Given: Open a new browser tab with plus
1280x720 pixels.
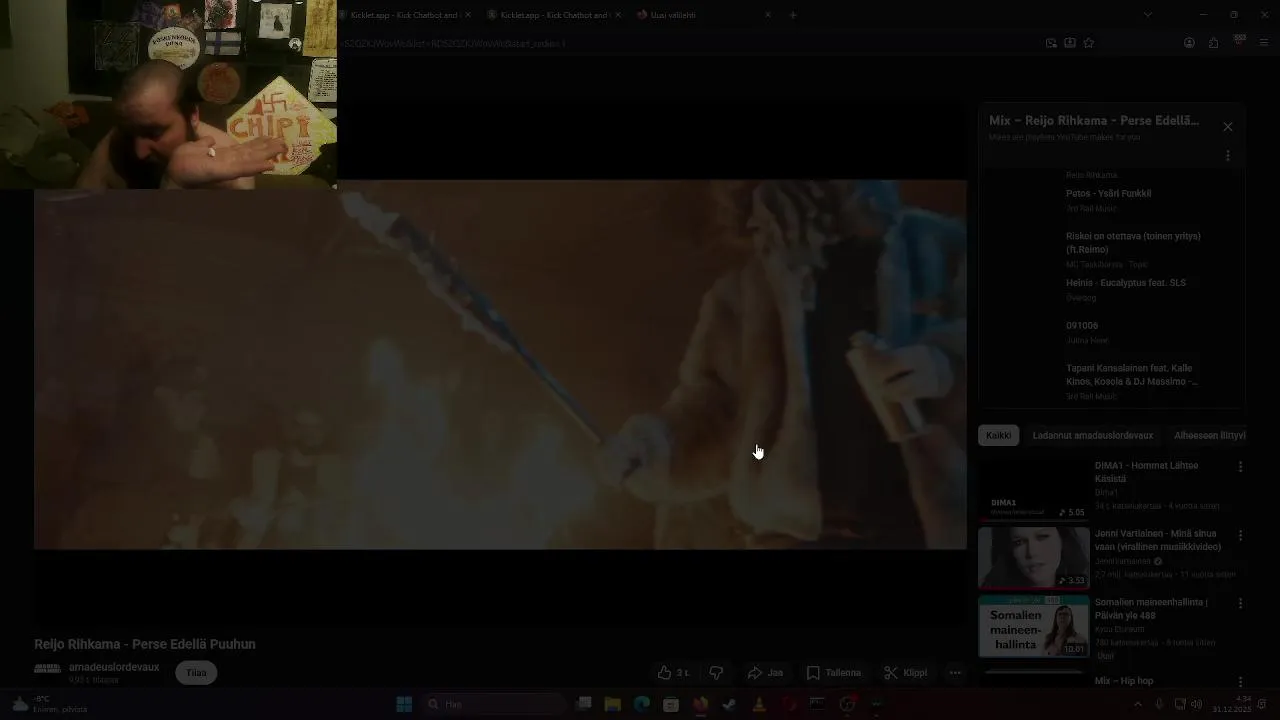Looking at the screenshot, I should coord(793,15).
